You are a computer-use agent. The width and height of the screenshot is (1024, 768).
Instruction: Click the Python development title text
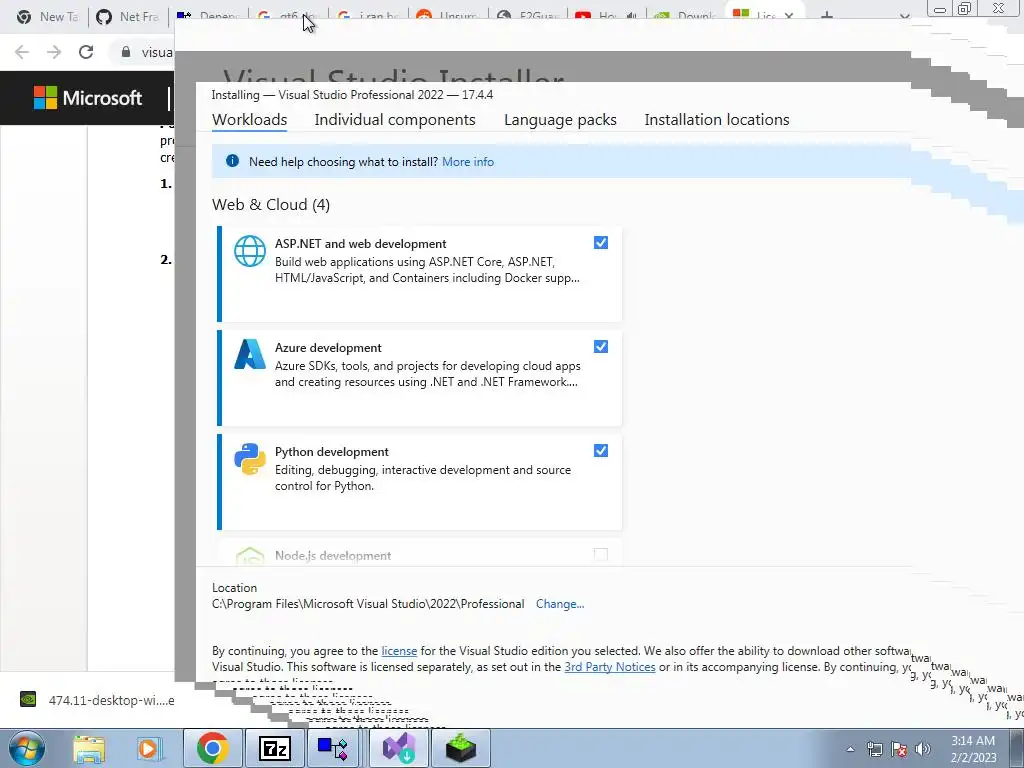332,452
